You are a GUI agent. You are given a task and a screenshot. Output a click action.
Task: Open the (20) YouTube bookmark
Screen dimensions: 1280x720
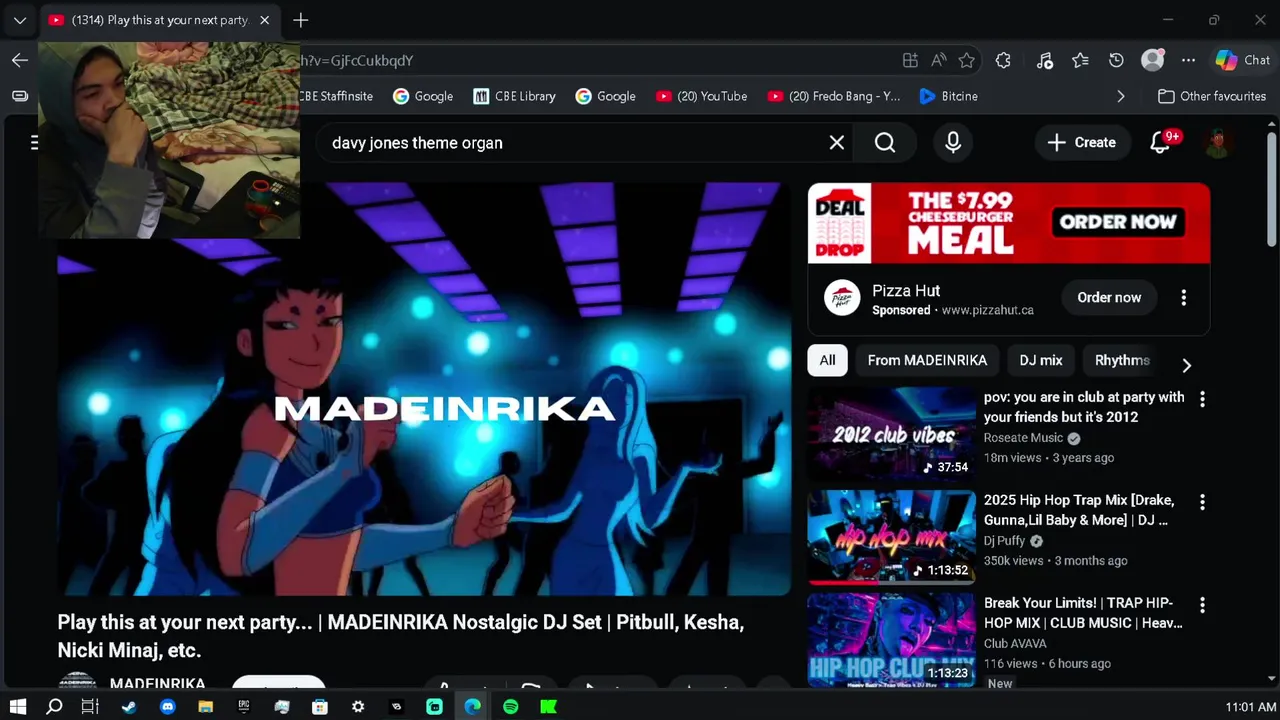pos(701,96)
